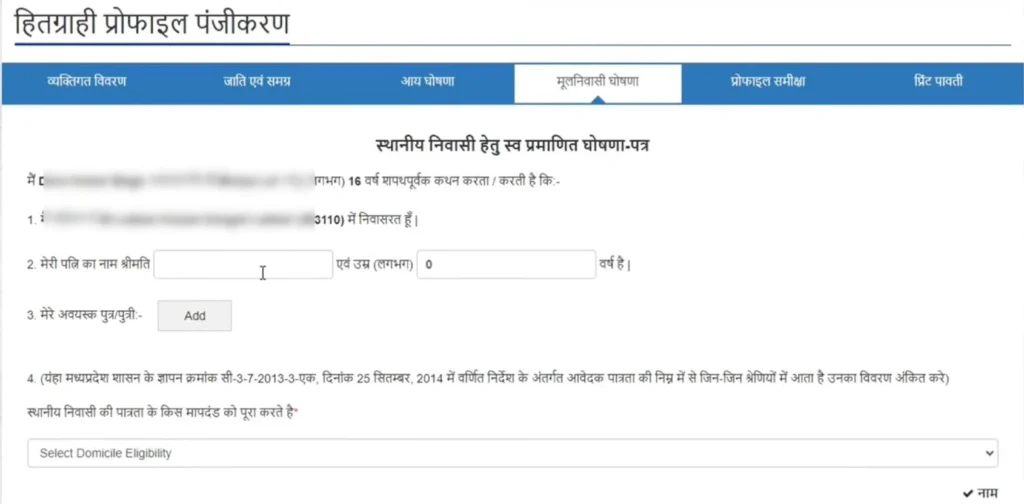Click the हितग्राही प्रोफाइल पंजीकरण page title

152,24
